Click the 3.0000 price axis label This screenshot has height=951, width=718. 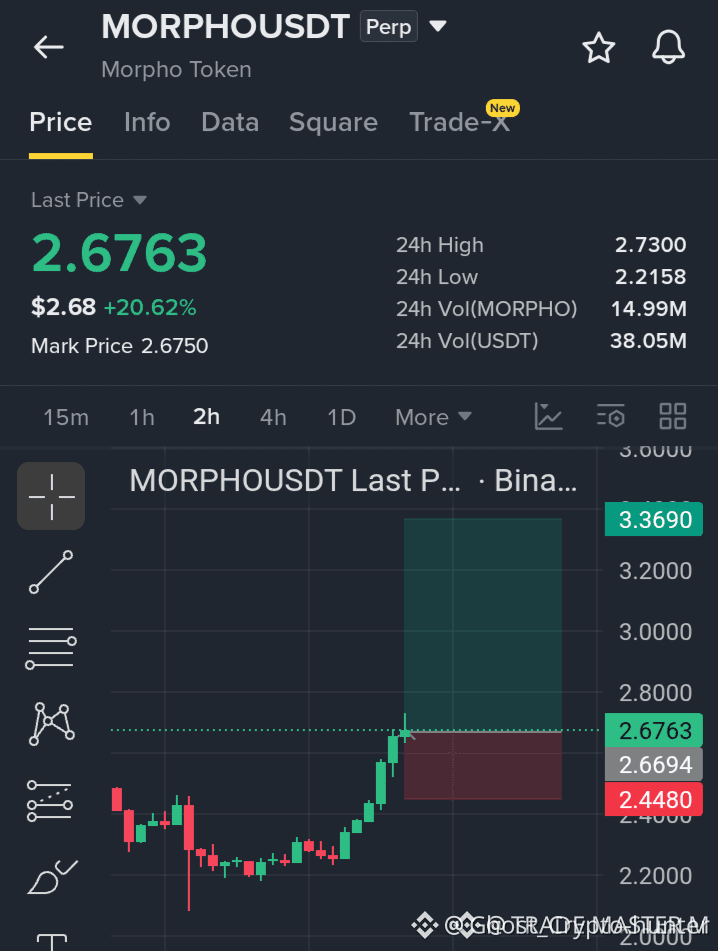(656, 632)
